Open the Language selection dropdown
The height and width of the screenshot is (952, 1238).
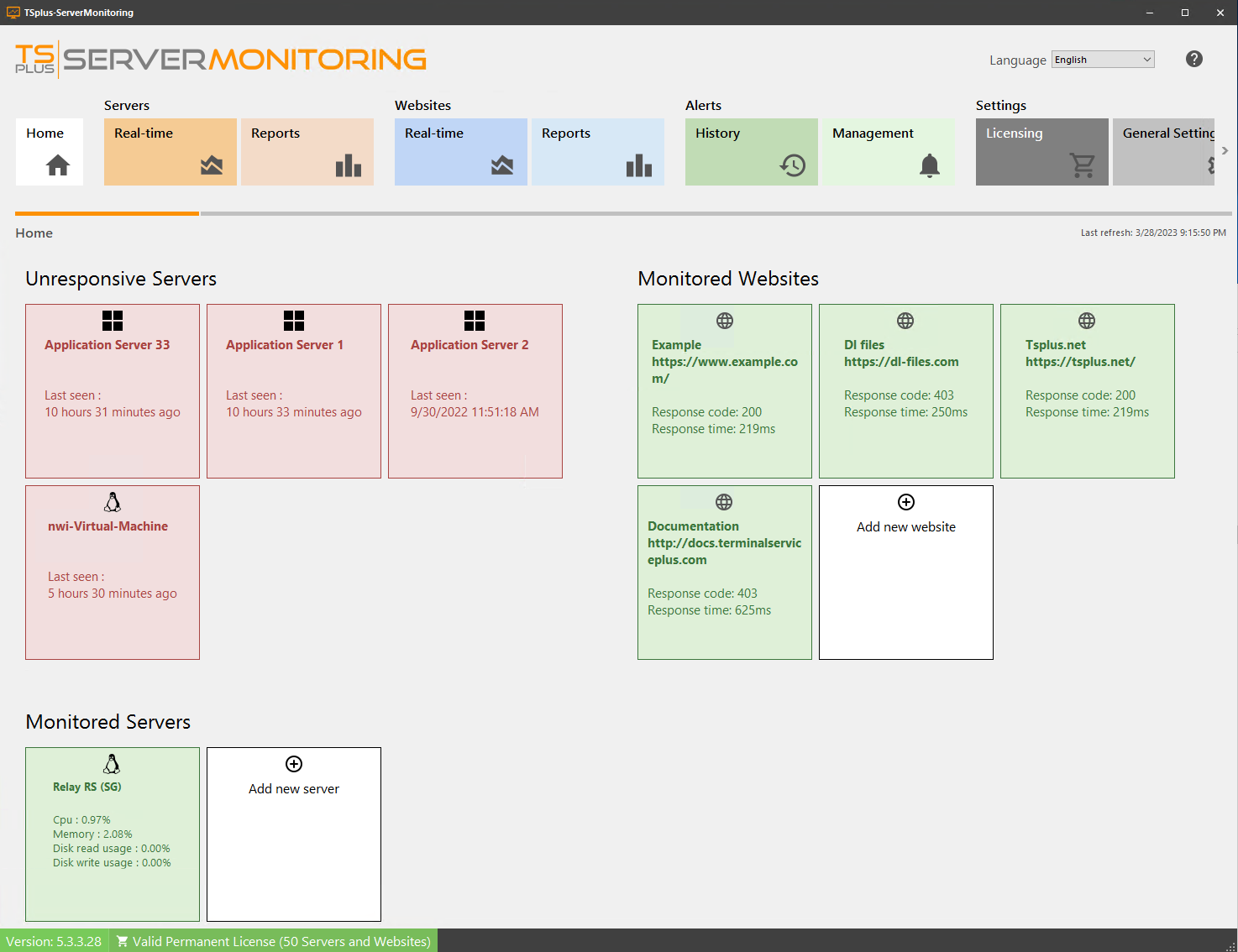tap(1102, 59)
